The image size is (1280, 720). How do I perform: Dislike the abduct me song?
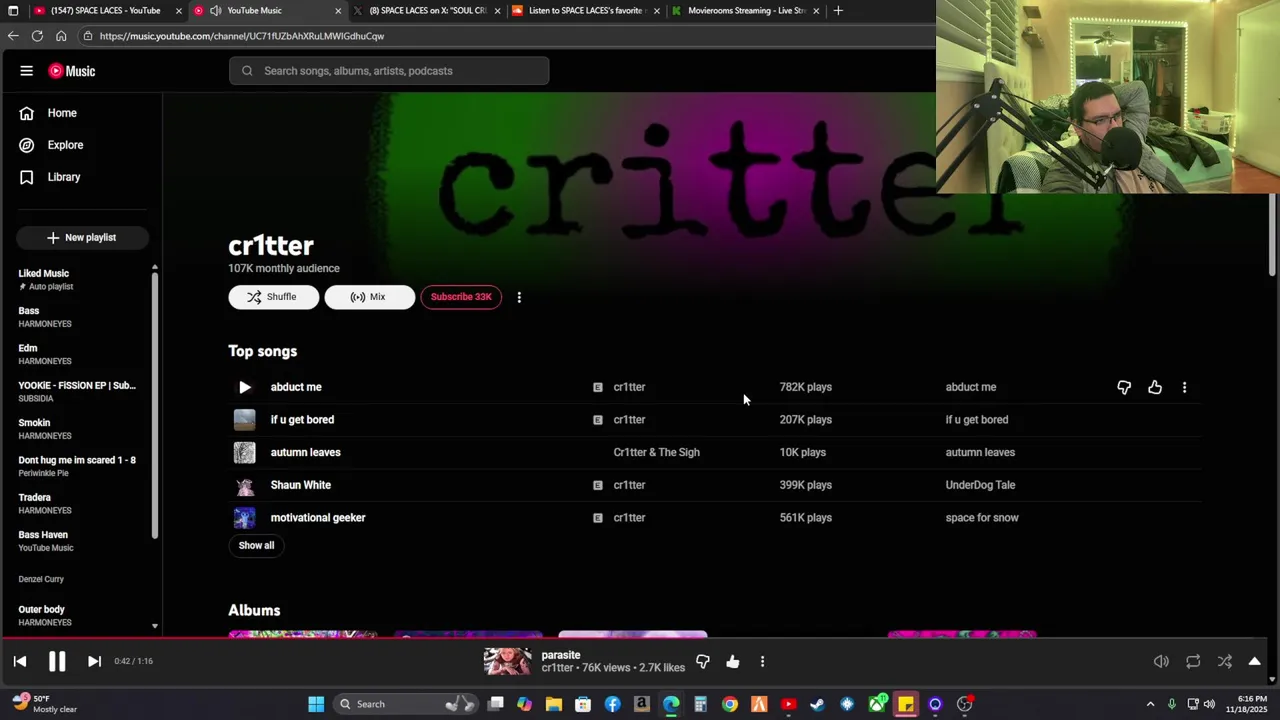coord(1124,387)
